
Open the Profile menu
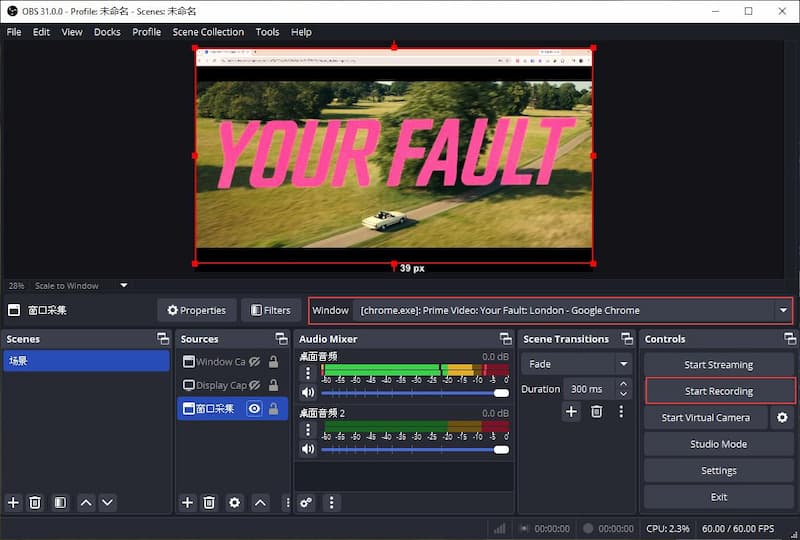146,32
